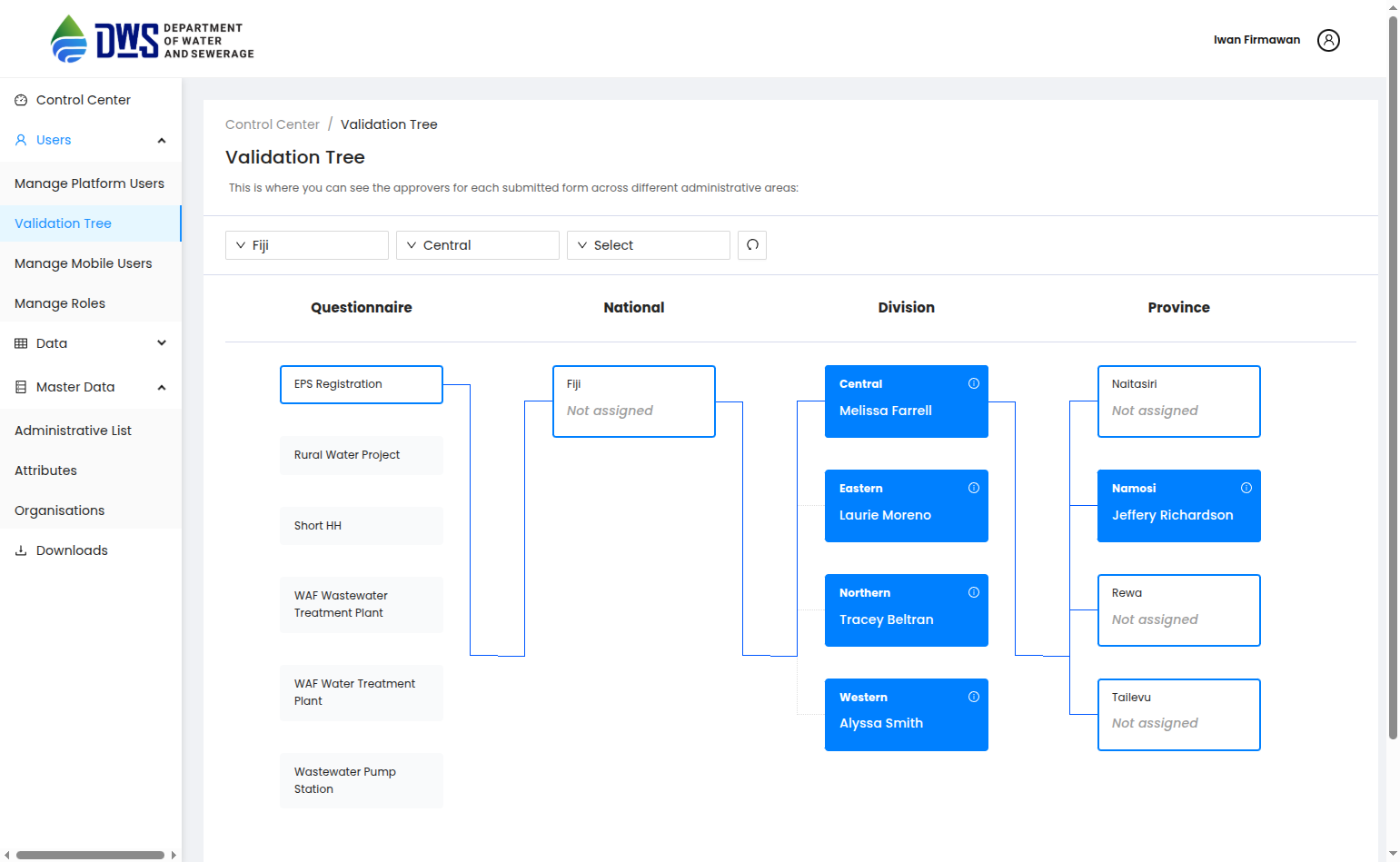Select the Short HH questionnaire

pos(362,526)
